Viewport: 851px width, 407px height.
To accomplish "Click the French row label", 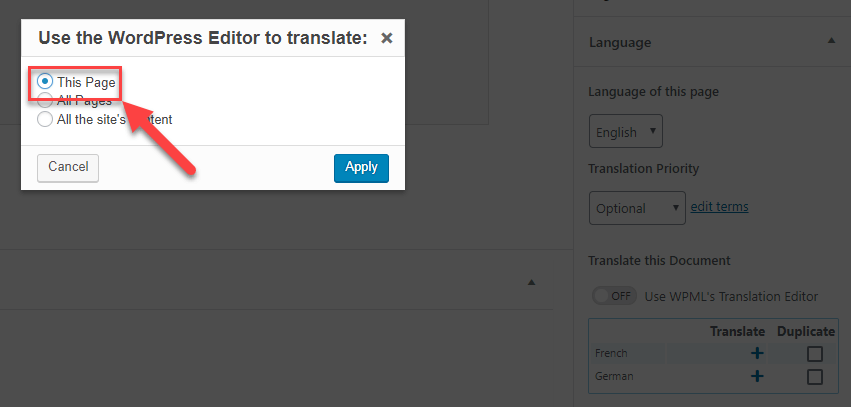I will point(611,353).
